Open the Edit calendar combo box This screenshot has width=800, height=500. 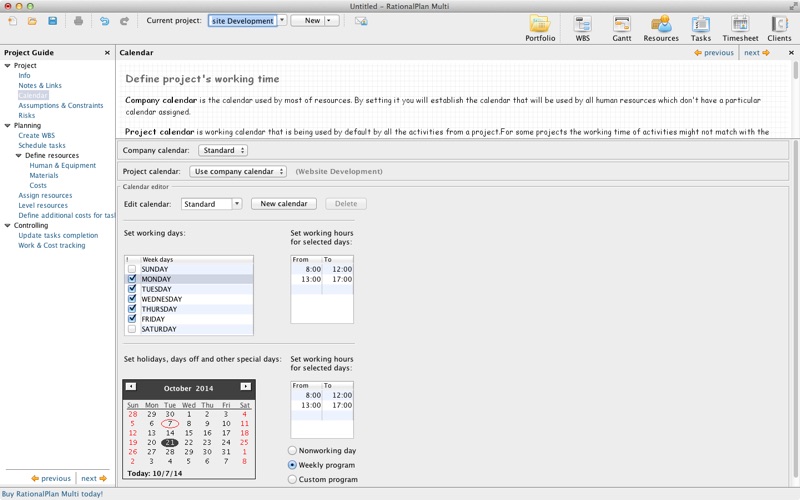coord(211,204)
